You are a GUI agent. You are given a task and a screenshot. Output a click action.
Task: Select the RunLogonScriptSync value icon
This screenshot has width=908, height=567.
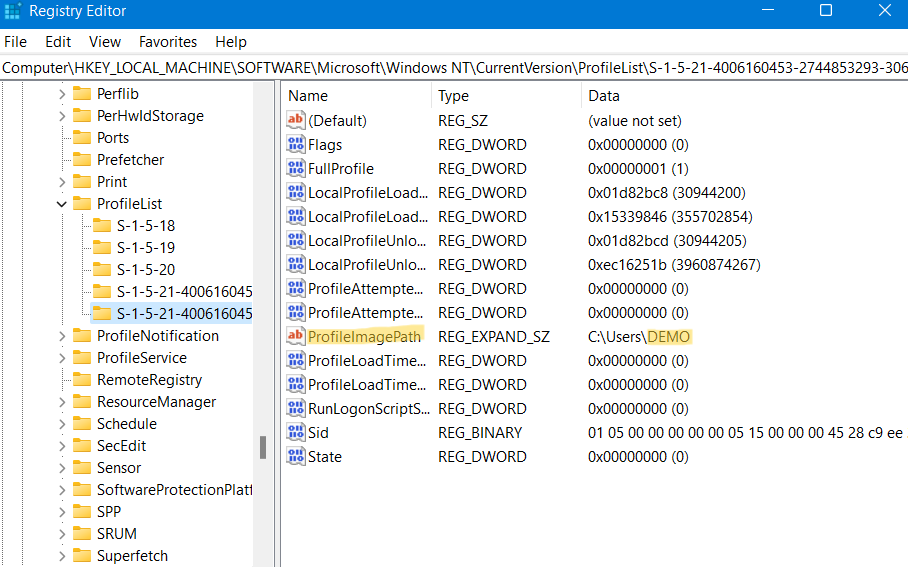(x=295, y=409)
